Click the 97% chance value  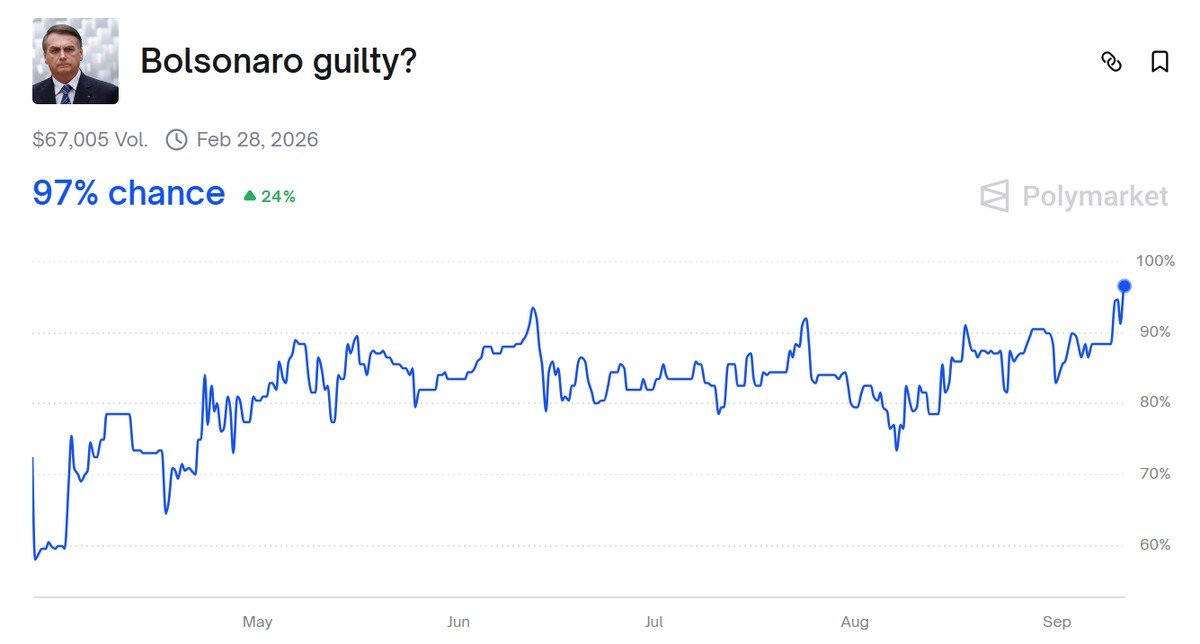click(129, 193)
